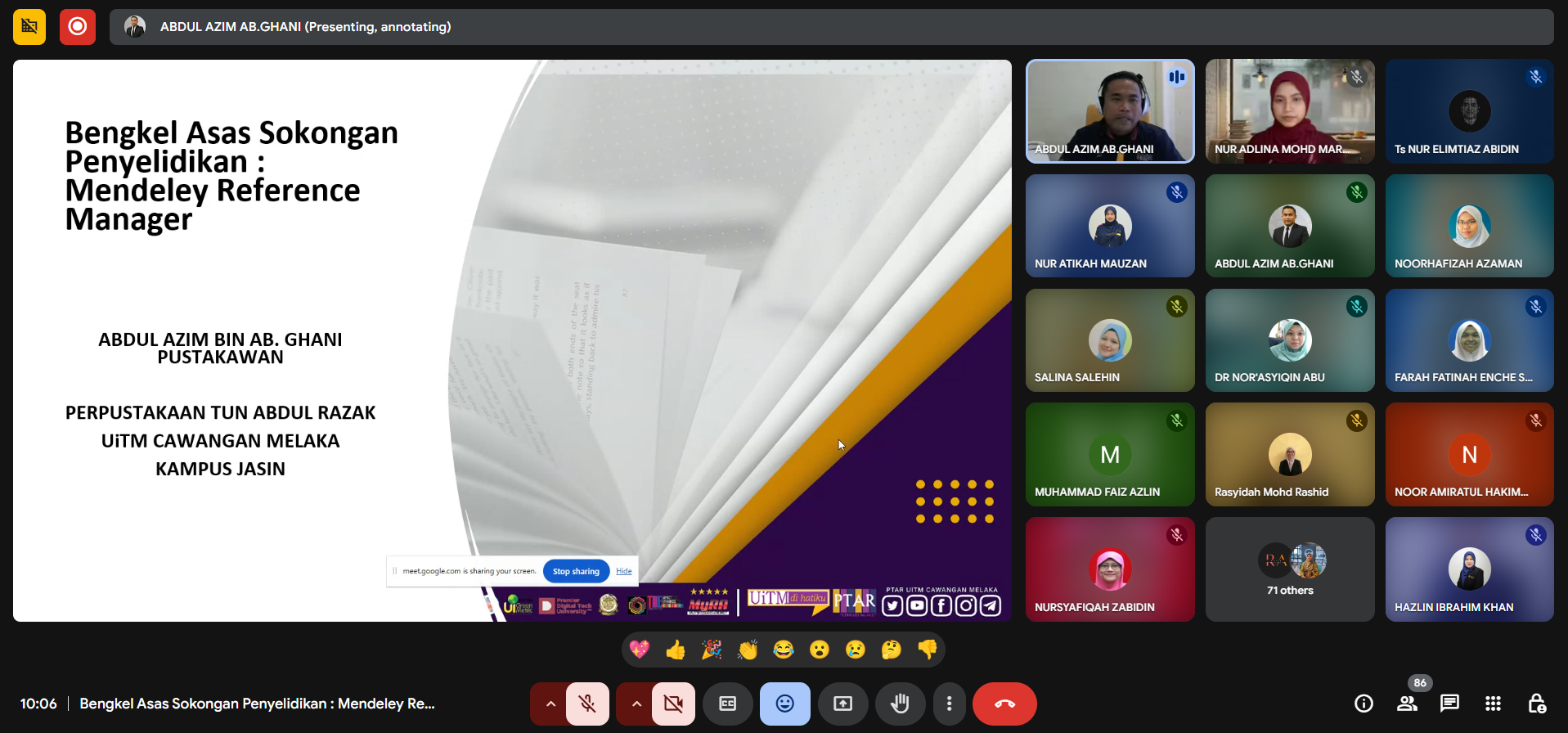
Task: Toggle the camera on/off button
Action: (673, 704)
